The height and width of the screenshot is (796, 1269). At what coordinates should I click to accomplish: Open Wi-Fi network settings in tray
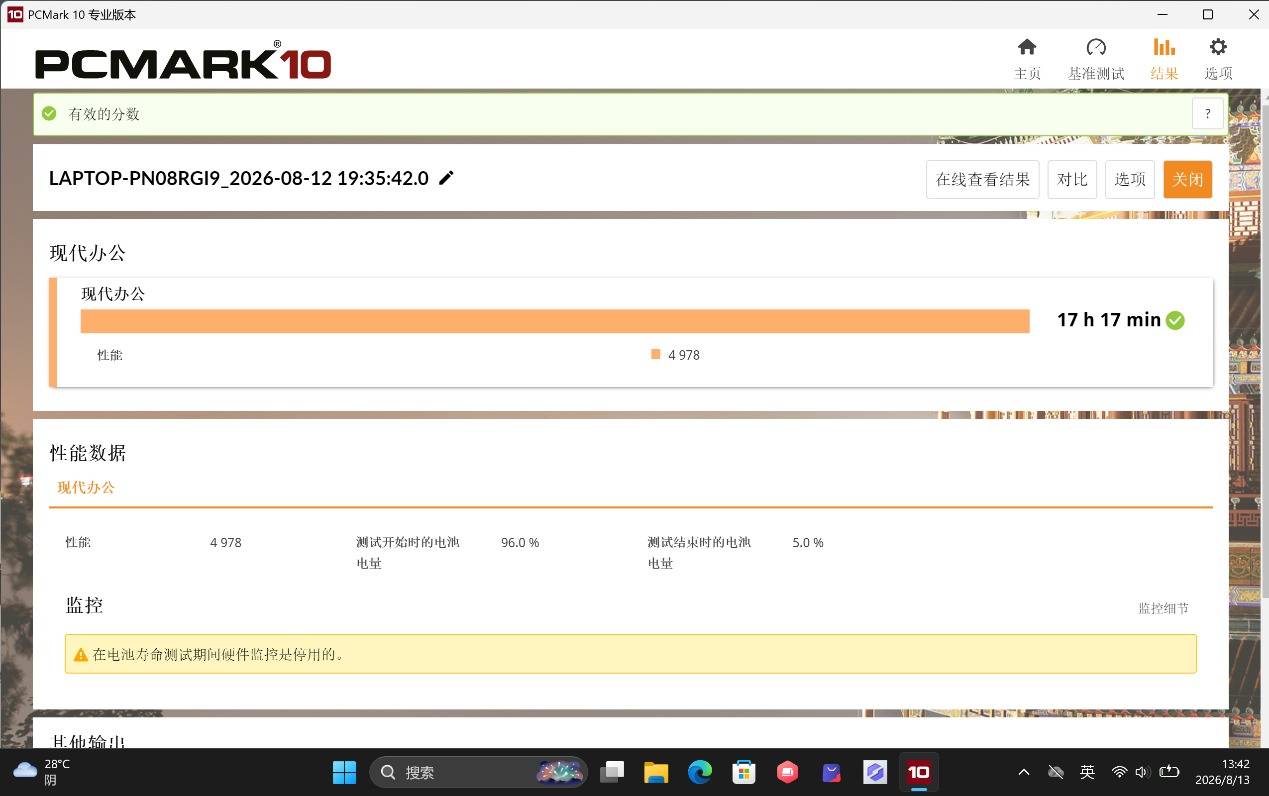click(x=1120, y=772)
